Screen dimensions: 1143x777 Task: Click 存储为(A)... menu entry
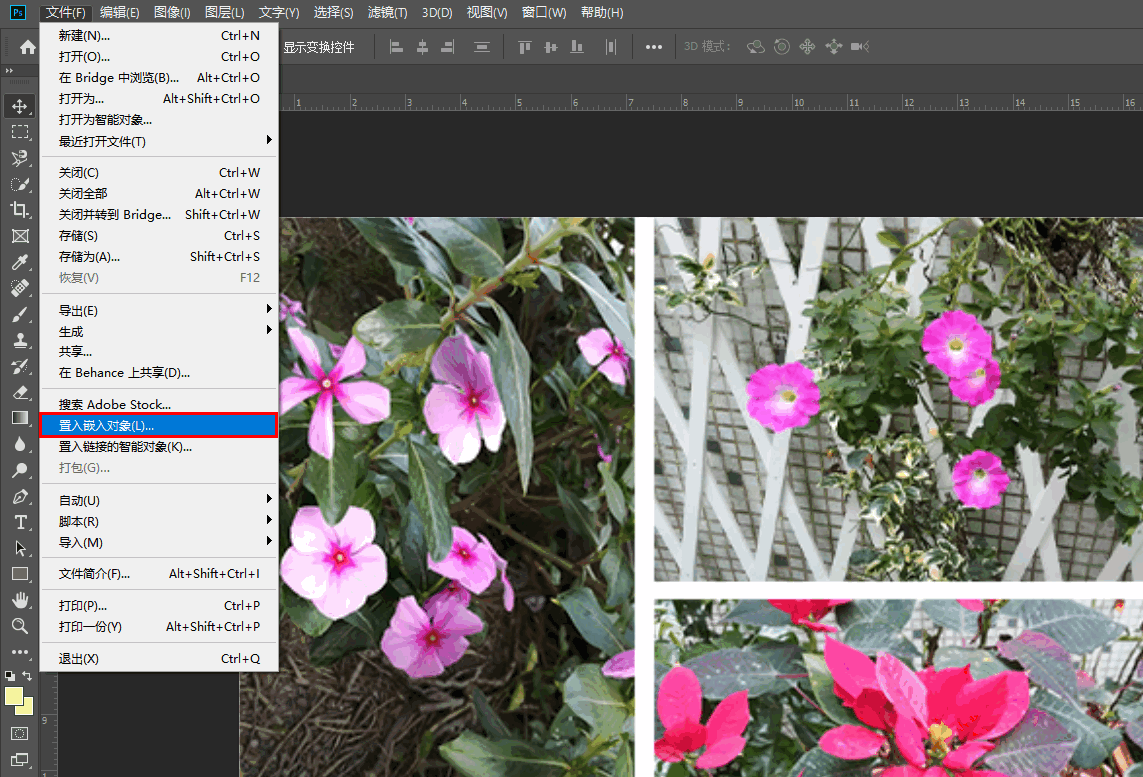click(90, 257)
